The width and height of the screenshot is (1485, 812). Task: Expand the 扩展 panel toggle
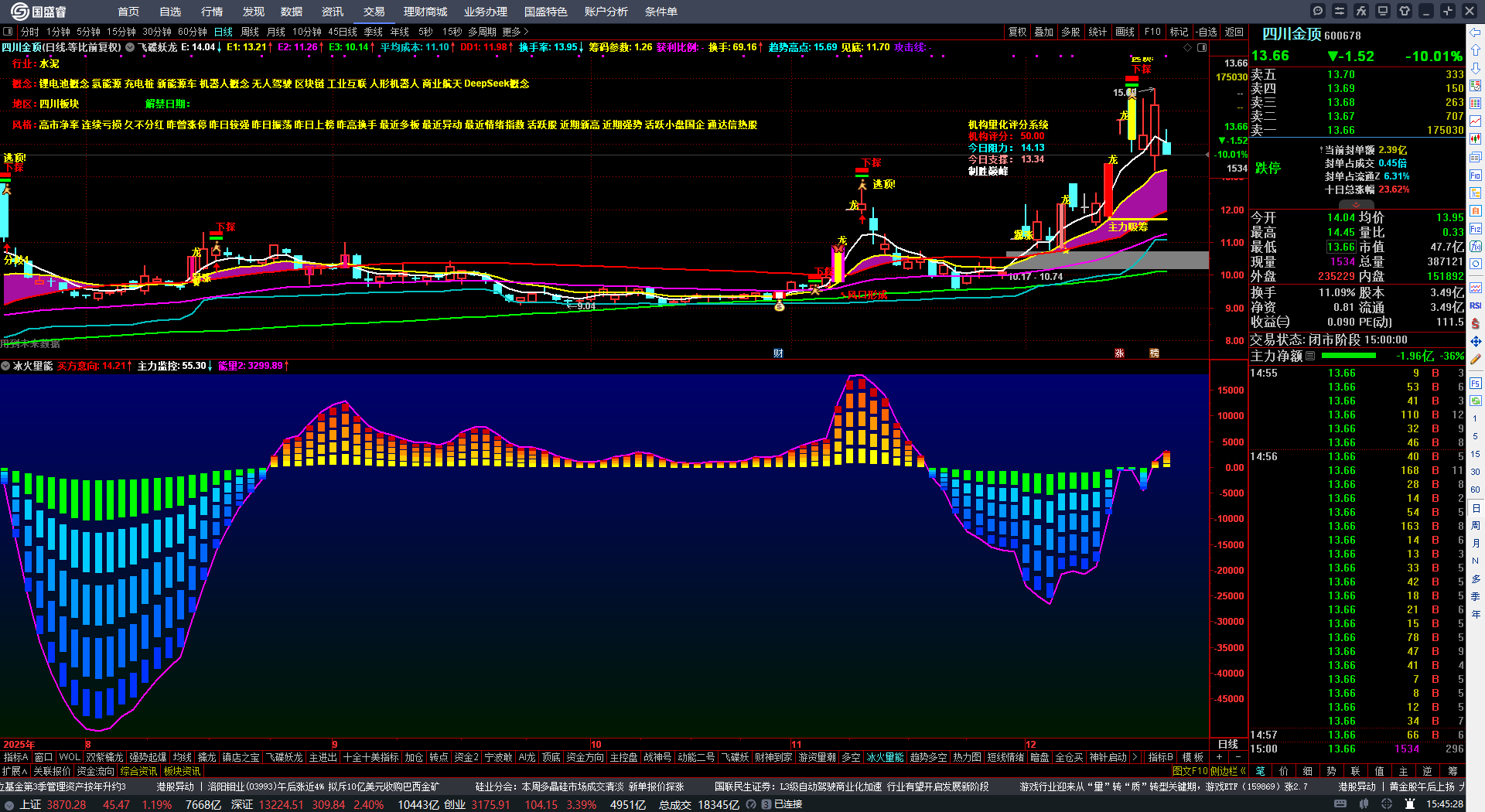14,771
